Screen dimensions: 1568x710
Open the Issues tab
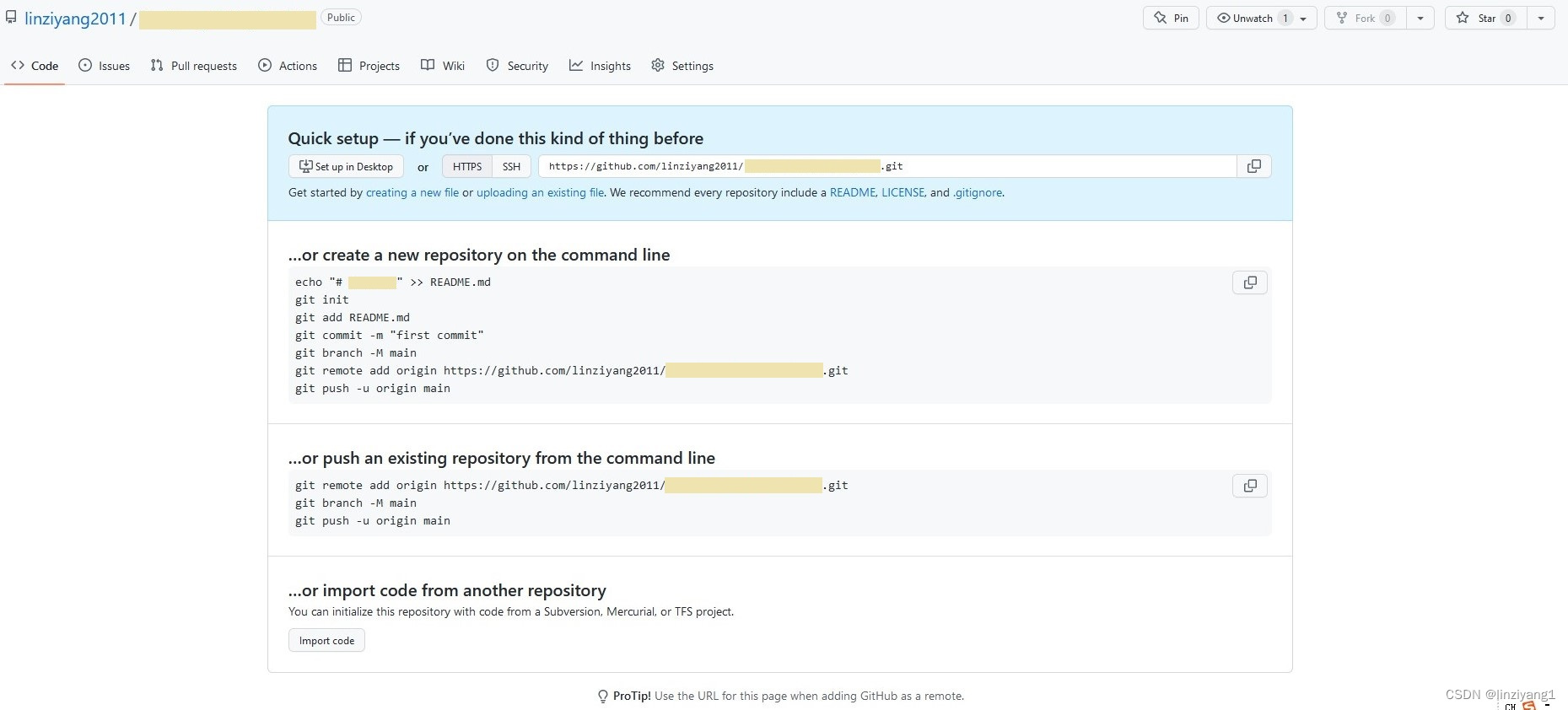104,66
